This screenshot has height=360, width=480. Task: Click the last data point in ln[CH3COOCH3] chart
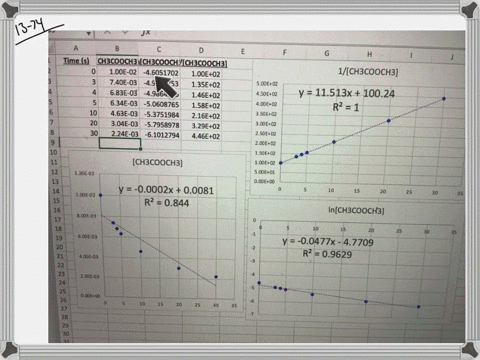pos(418,307)
